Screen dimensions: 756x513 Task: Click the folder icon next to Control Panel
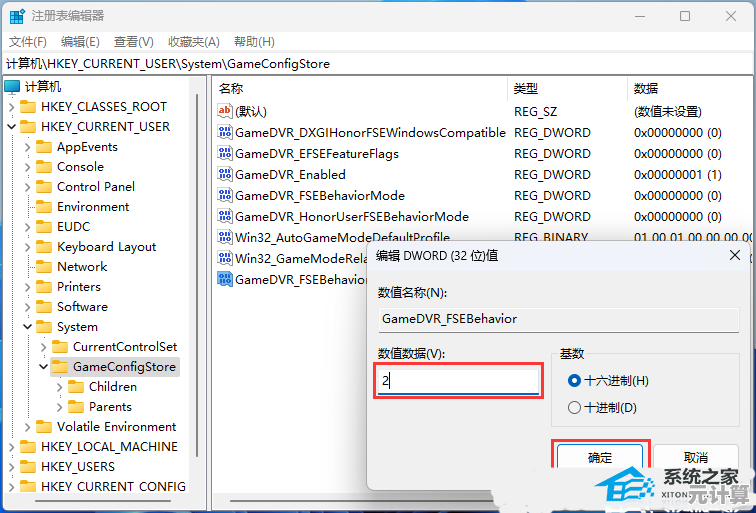[44, 187]
